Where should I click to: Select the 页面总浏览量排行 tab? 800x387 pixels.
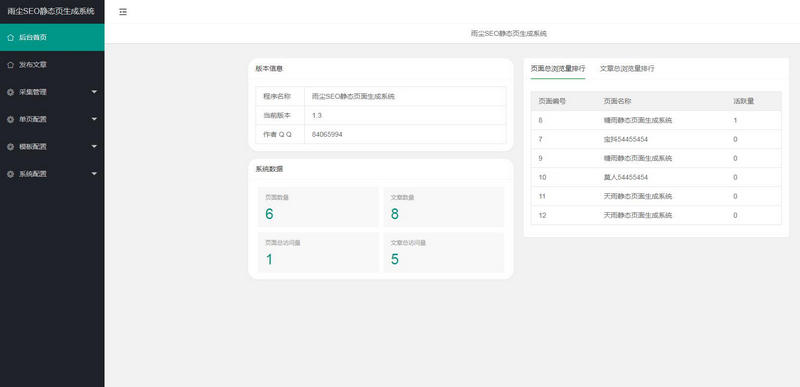click(558, 68)
